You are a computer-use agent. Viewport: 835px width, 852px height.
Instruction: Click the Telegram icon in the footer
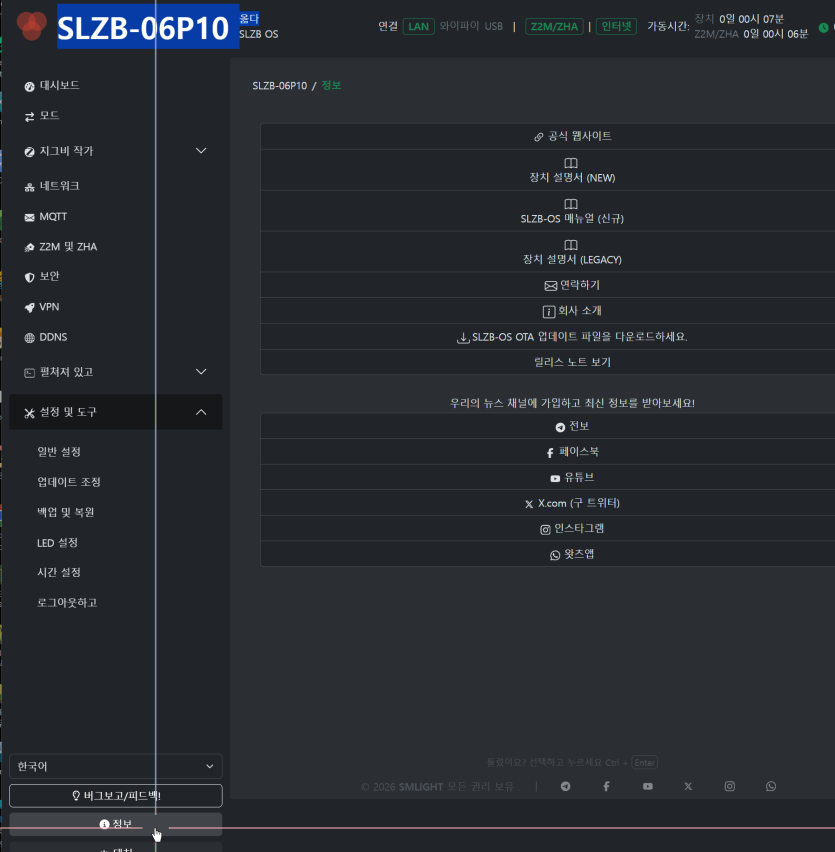click(x=566, y=786)
